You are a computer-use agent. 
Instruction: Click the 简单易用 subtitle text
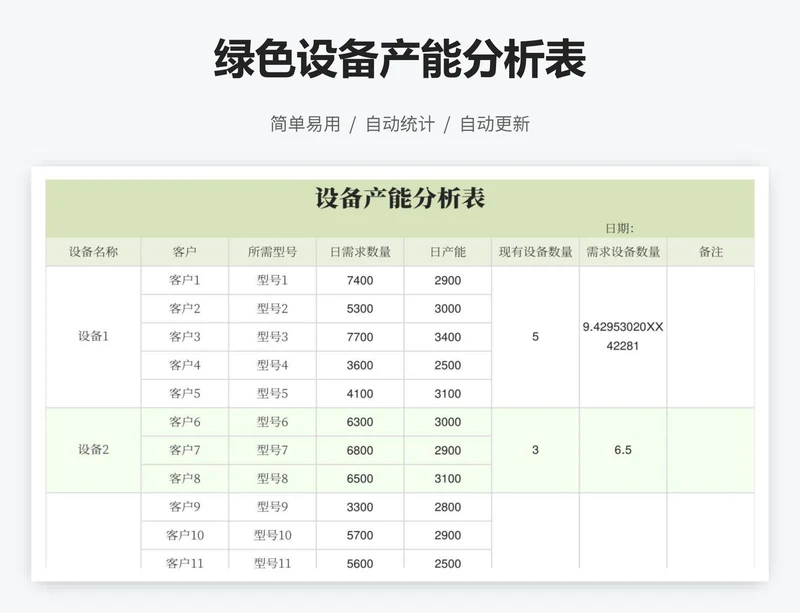[305, 124]
